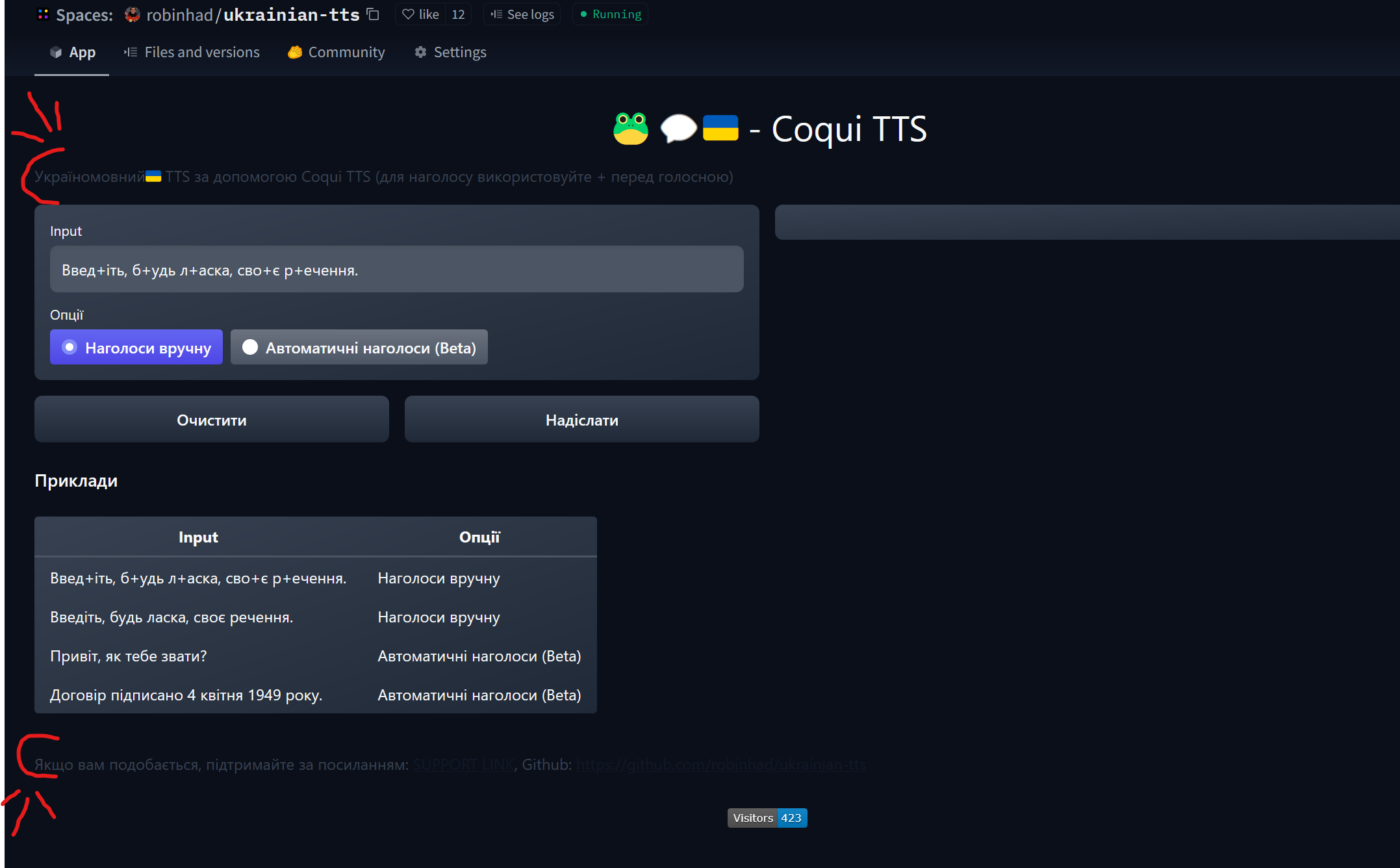
Task: Copy the space name with the copy icon
Action: point(372,14)
